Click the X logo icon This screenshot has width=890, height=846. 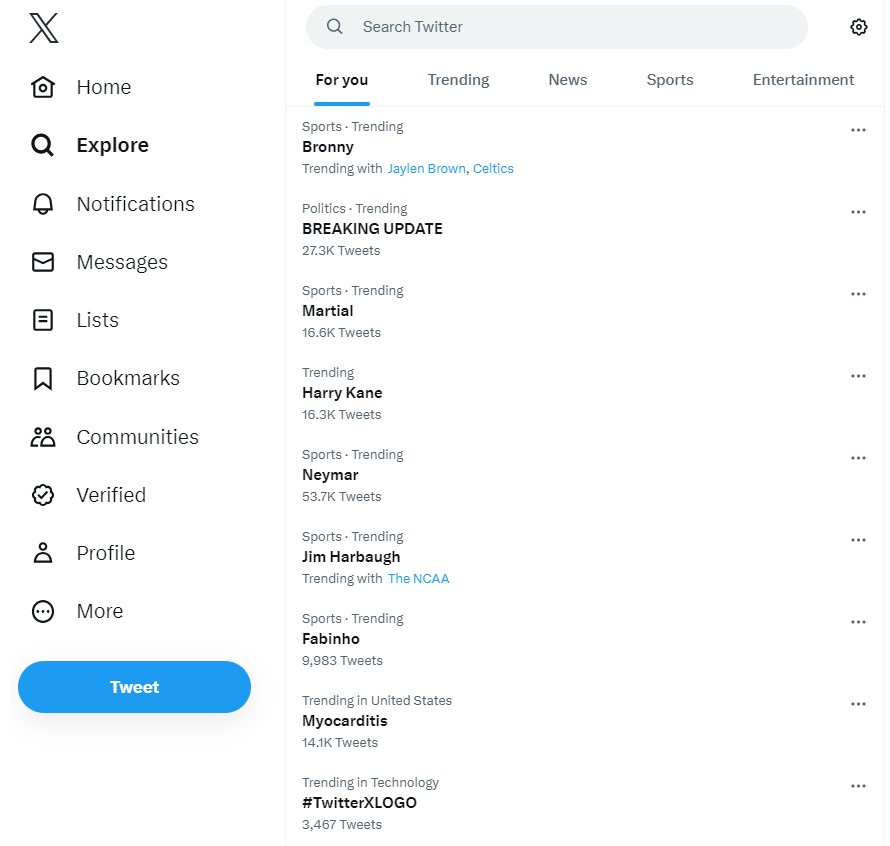pos(44,28)
